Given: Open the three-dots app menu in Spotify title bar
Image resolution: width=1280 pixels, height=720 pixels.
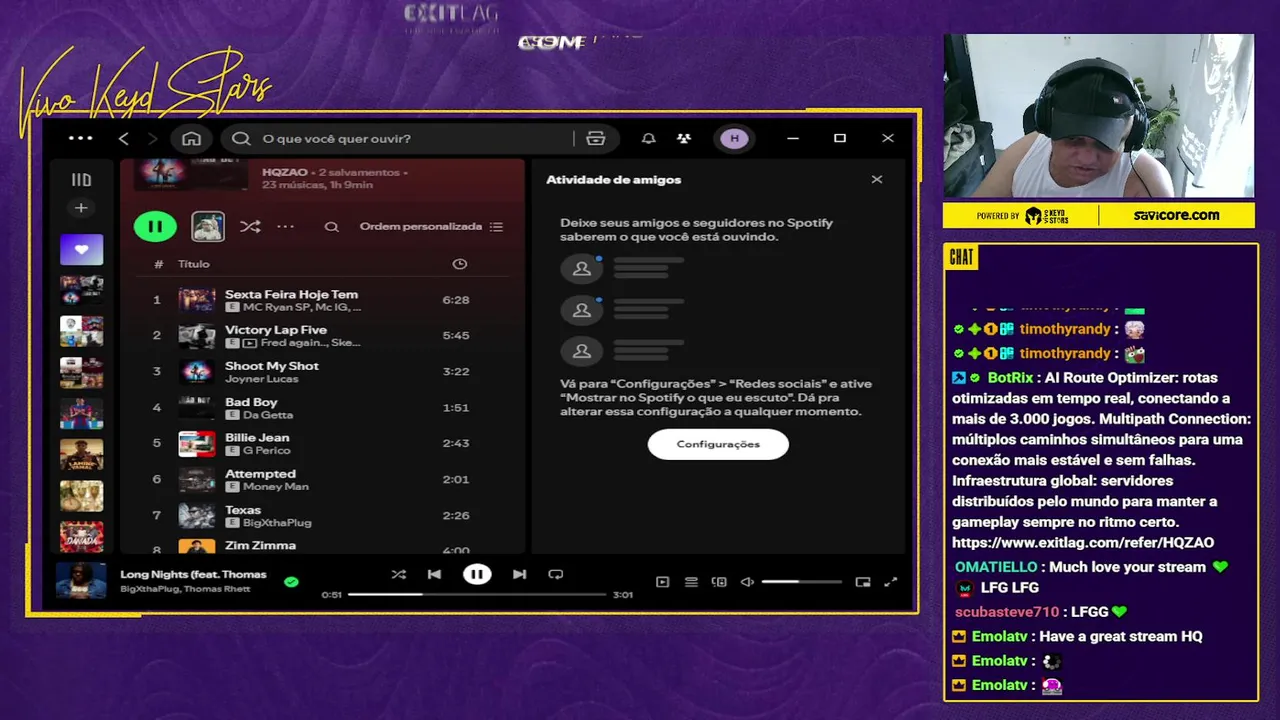Looking at the screenshot, I should click(x=80, y=138).
